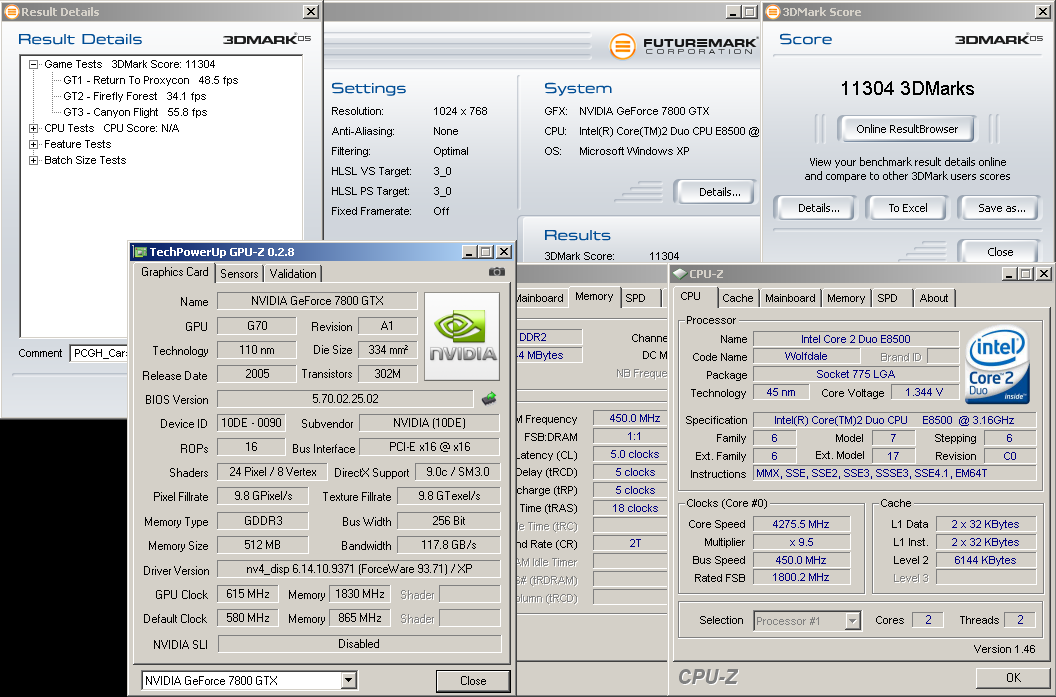1056x697 pixels.
Task: Click the 3DMark Score window title icon
Action: pyautogui.click(x=773, y=11)
